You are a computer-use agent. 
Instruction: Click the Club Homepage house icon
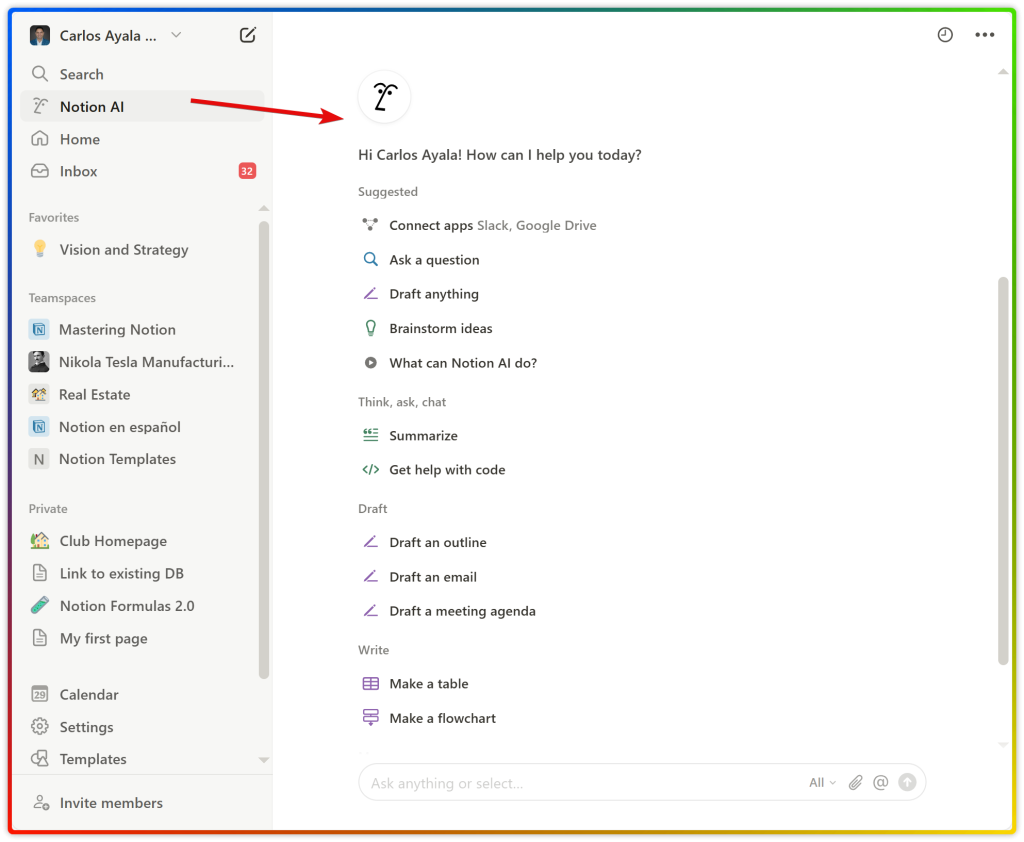(40, 541)
